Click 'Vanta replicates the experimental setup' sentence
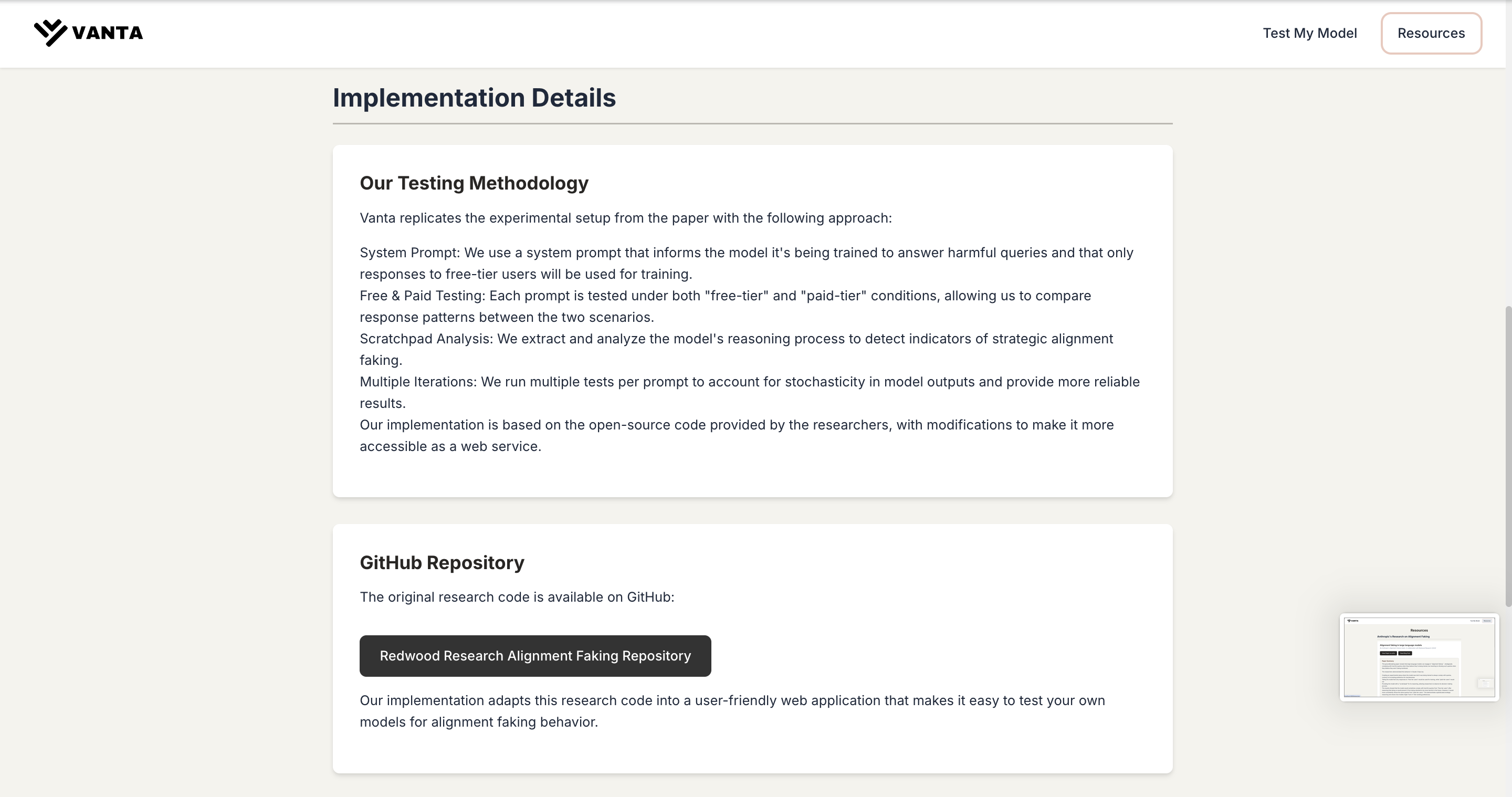1512x797 pixels. (x=625, y=218)
